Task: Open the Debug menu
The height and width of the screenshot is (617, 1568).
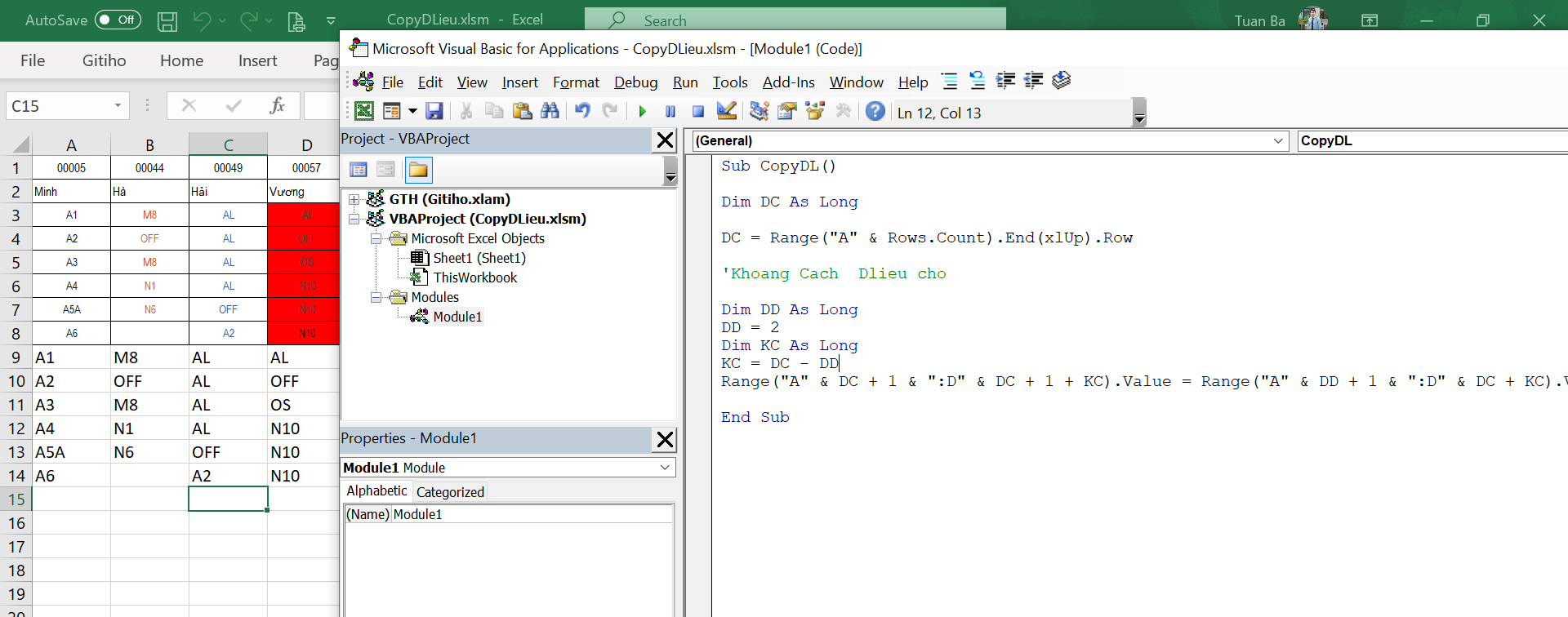Action: coord(635,82)
